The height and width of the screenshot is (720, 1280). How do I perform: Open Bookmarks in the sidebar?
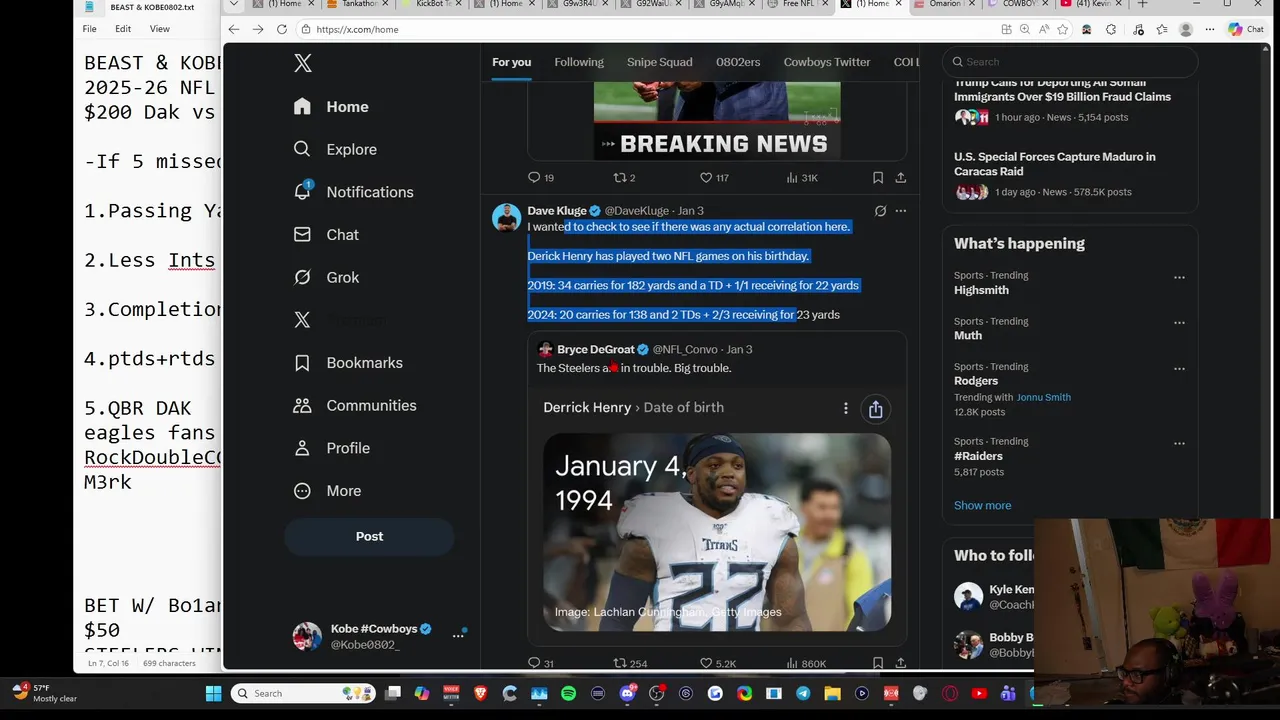(x=347, y=363)
